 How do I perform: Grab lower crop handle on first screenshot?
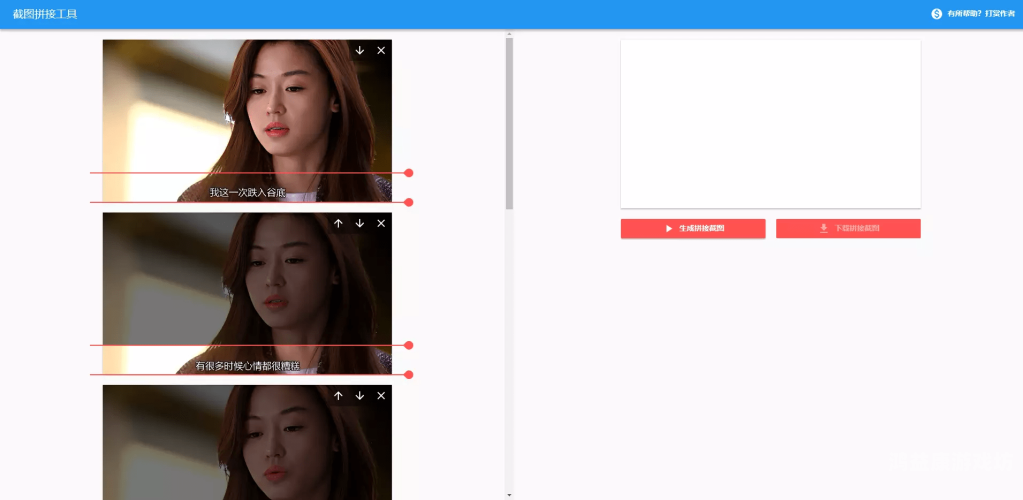[409, 202]
